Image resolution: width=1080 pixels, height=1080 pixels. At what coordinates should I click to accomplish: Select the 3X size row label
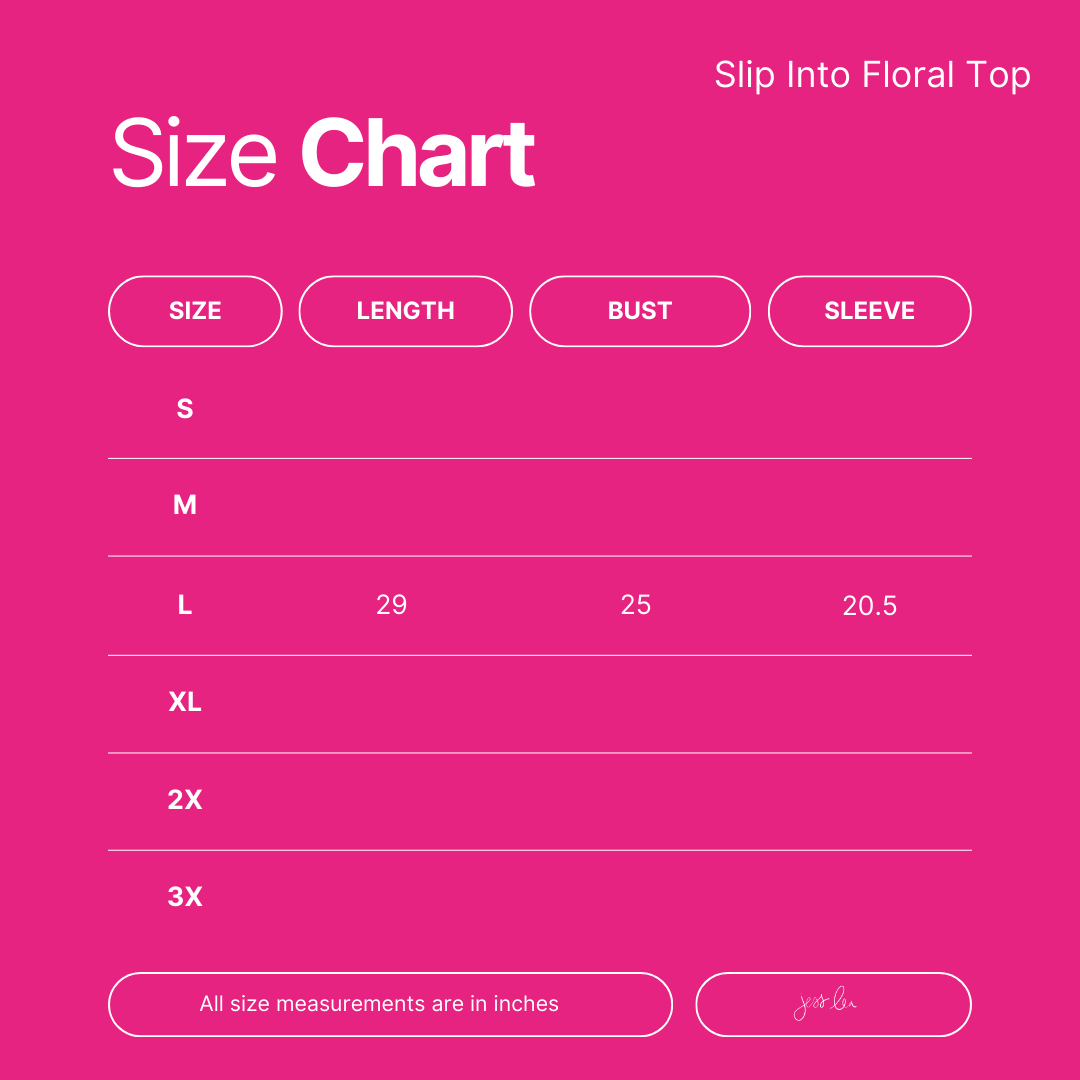click(x=185, y=897)
